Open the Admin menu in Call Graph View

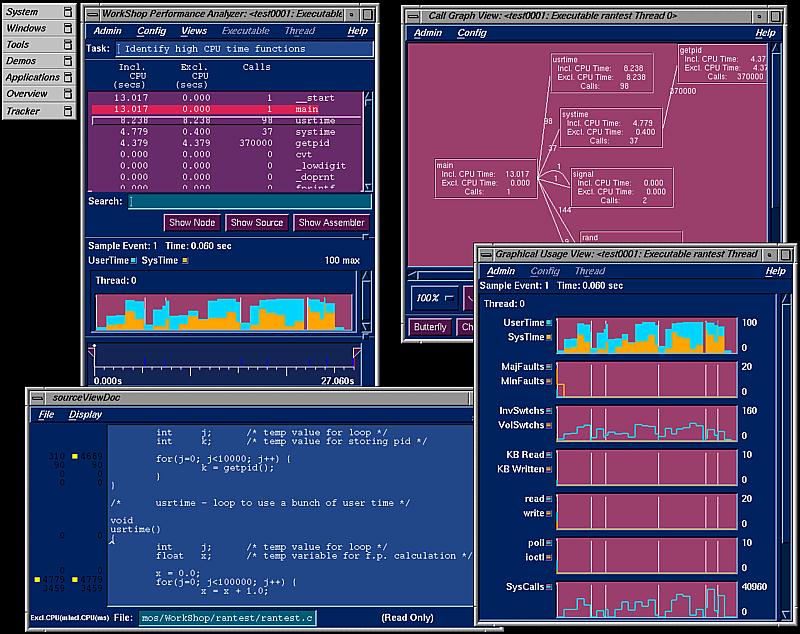point(427,33)
